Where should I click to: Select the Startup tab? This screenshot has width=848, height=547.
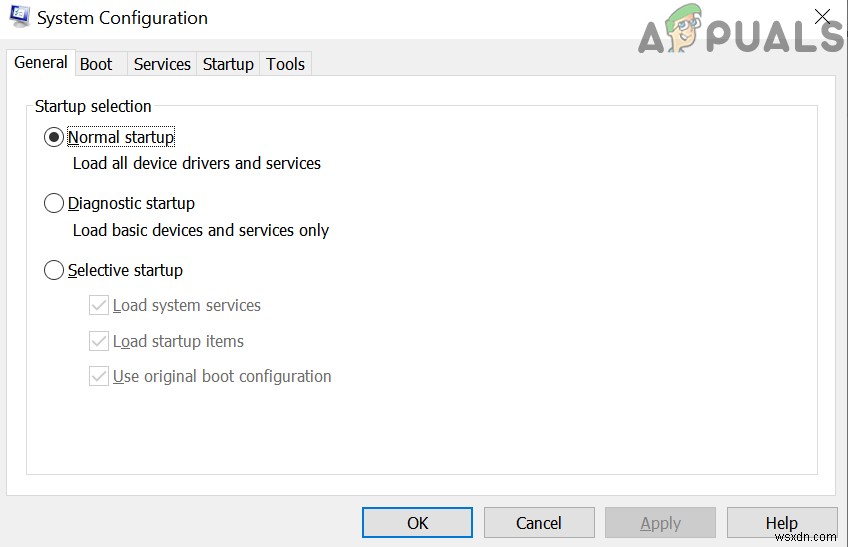pyautogui.click(x=228, y=64)
